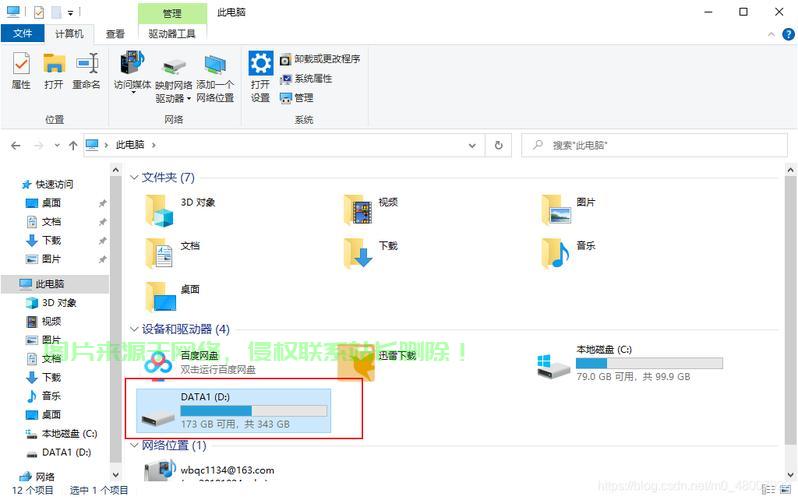Click 管理 (Manage) in the 系统 group
The width and height of the screenshot is (798, 500).
[297, 98]
